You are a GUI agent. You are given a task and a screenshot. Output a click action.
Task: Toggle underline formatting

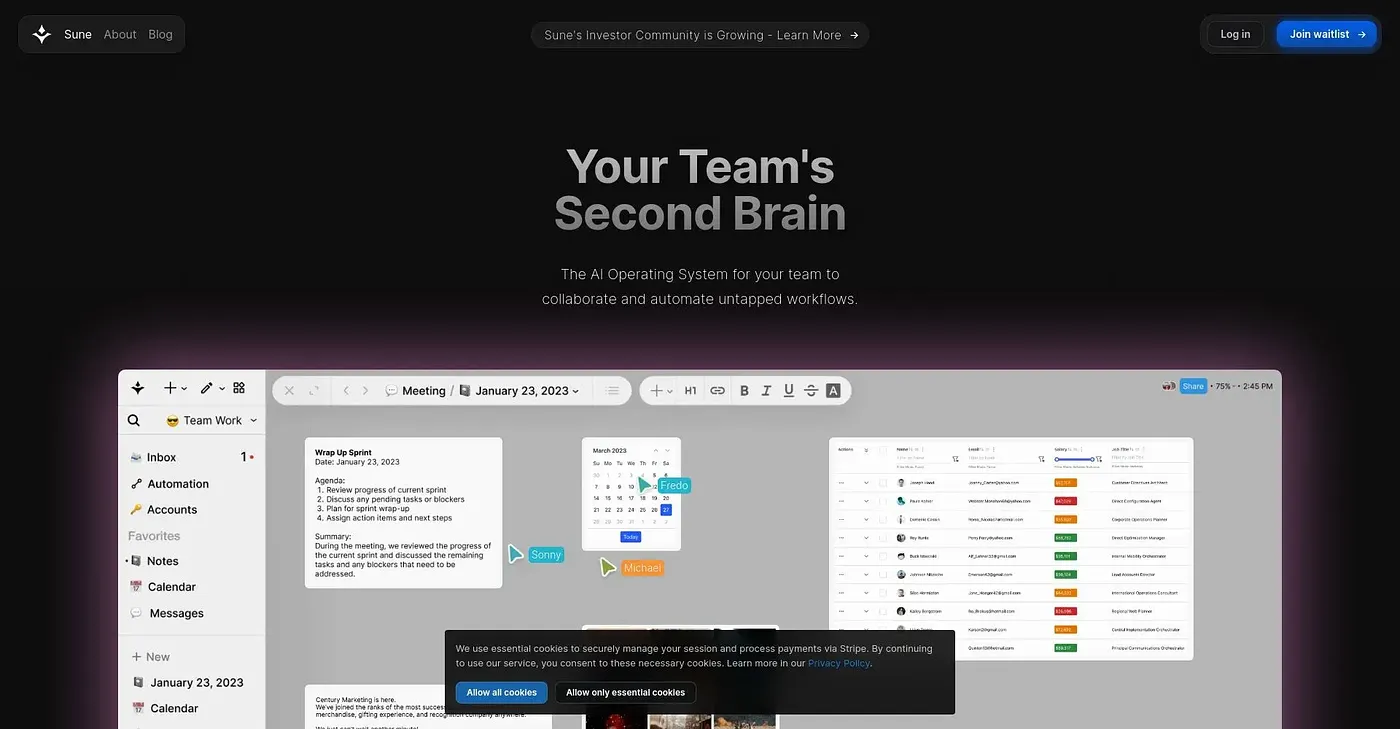(x=789, y=391)
